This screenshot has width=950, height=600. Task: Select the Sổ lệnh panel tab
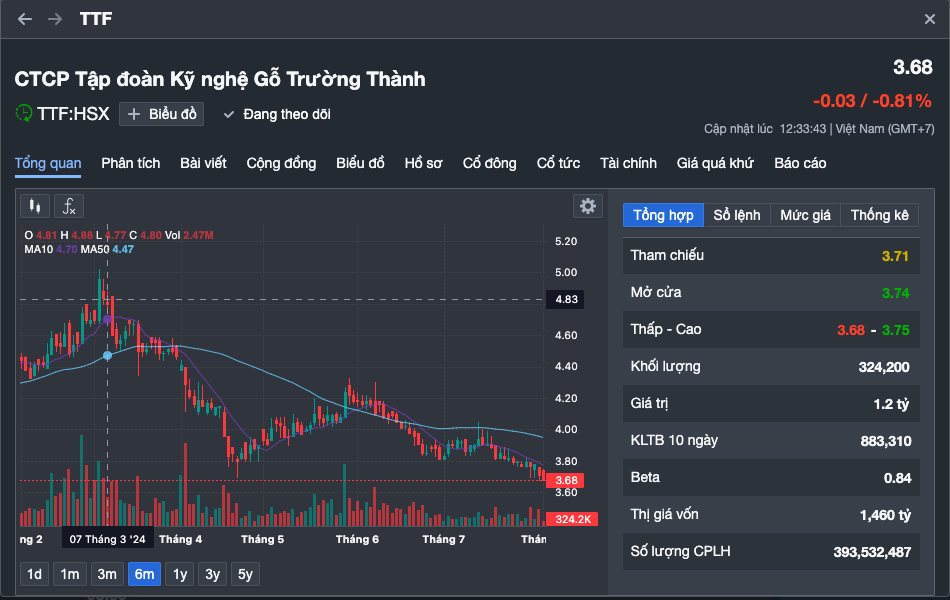[737, 215]
